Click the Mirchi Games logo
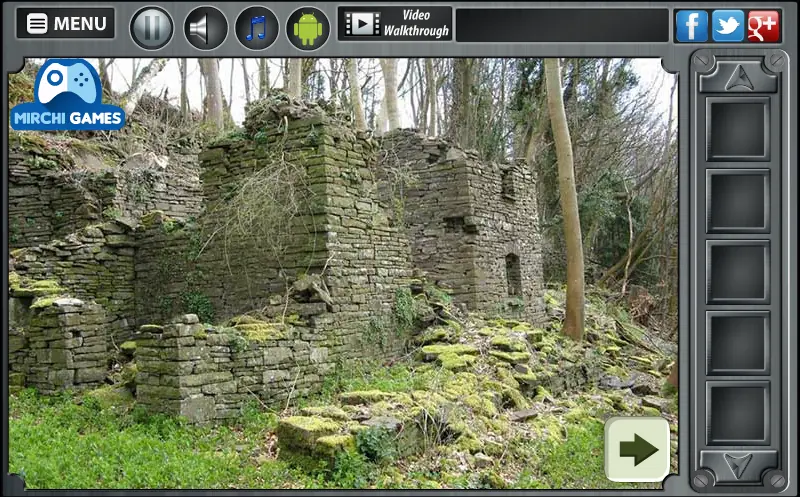The width and height of the screenshot is (800, 497). (x=67, y=95)
